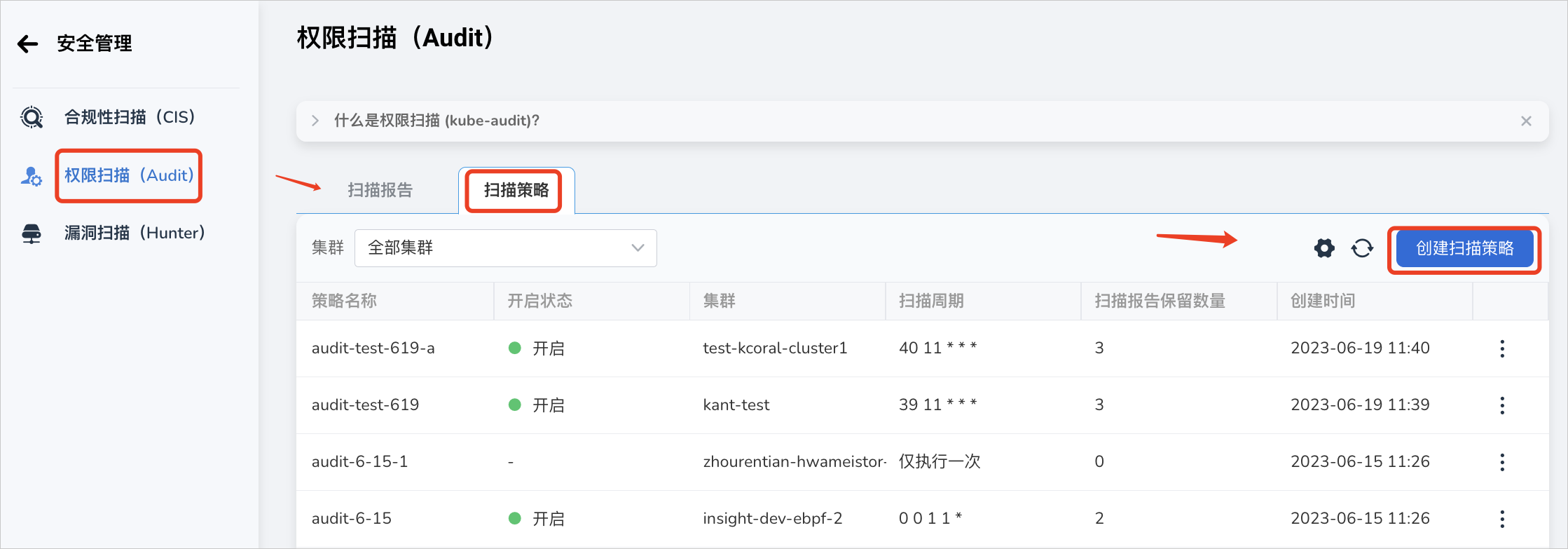Click scan period 仅执行一次
The image size is (1568, 549).
pyautogui.click(x=940, y=462)
